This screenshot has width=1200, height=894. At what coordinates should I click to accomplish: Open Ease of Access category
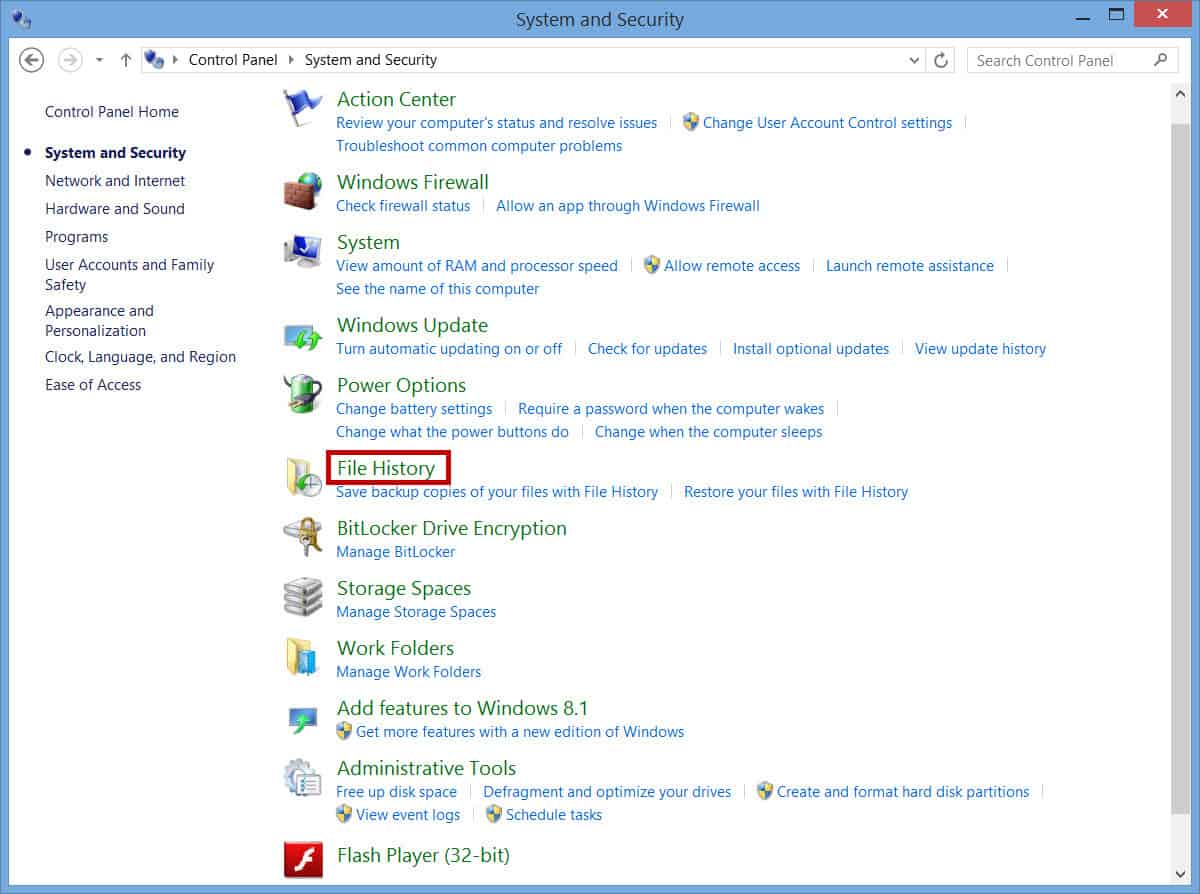pos(93,385)
